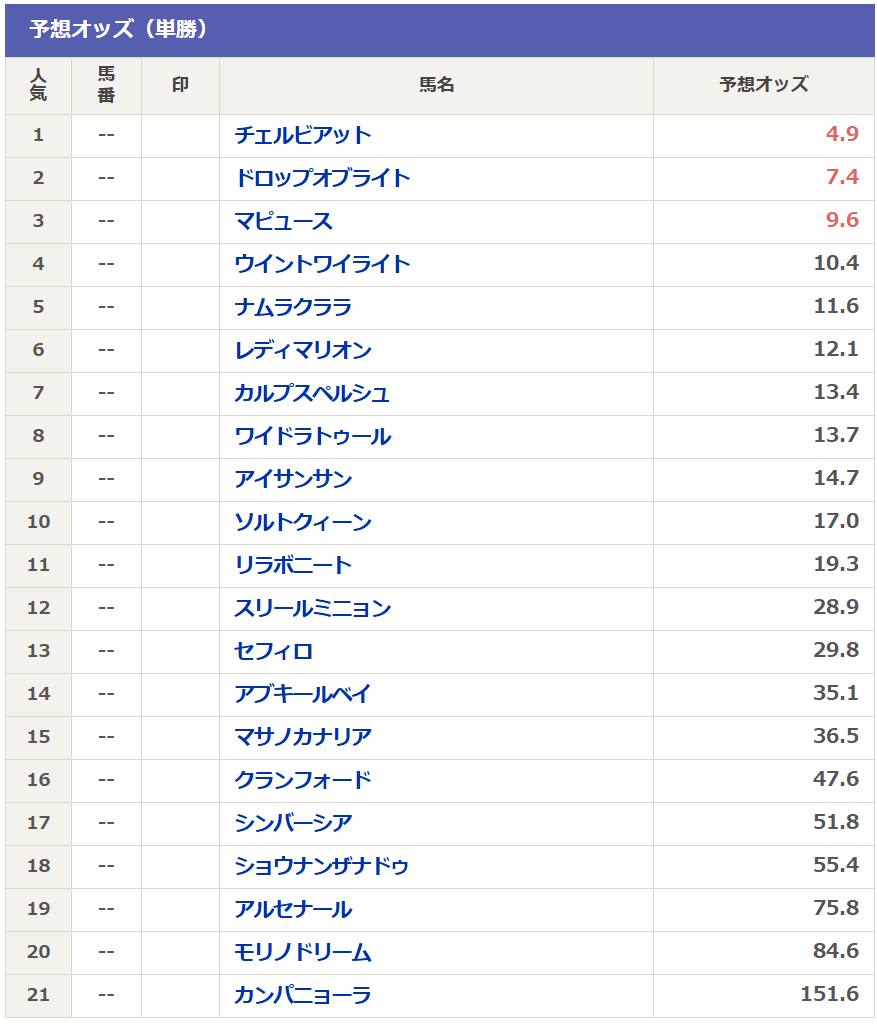The image size is (877, 1027).
Task: Click the 予想オッズ column header
Action: click(763, 86)
